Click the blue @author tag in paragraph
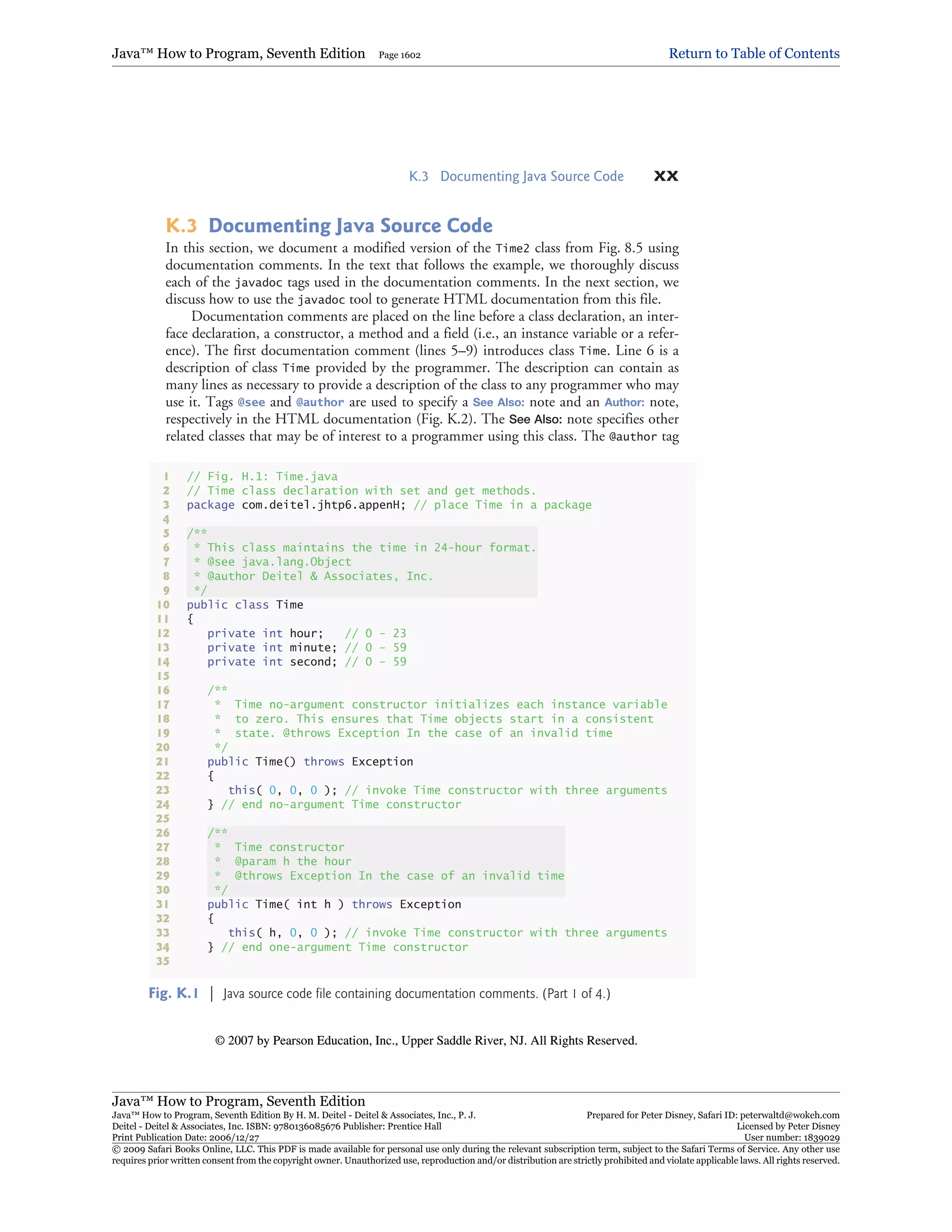This screenshot has width=952, height=1232. coord(320,402)
